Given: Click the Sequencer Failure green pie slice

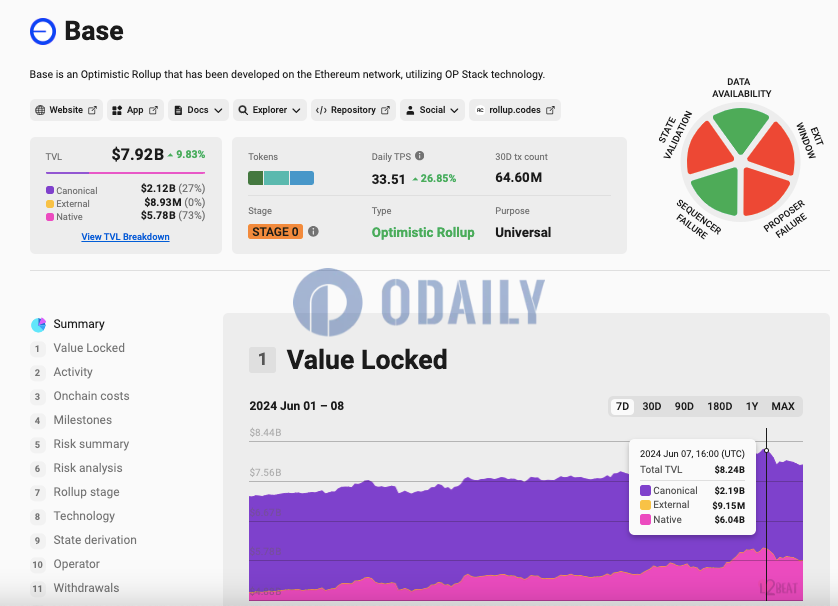Looking at the screenshot, I should (x=718, y=190).
